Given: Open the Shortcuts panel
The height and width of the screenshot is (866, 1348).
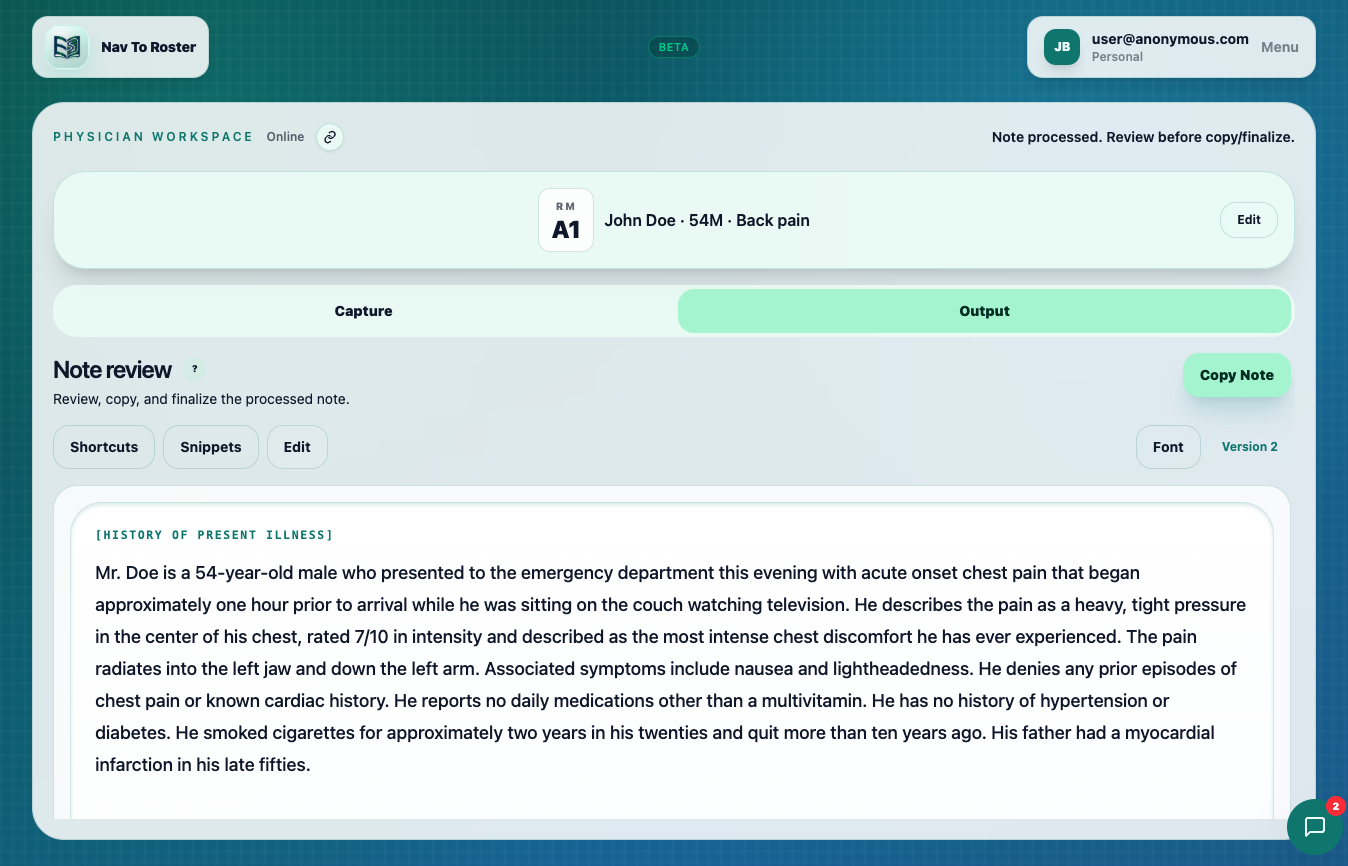Looking at the screenshot, I should click(104, 447).
